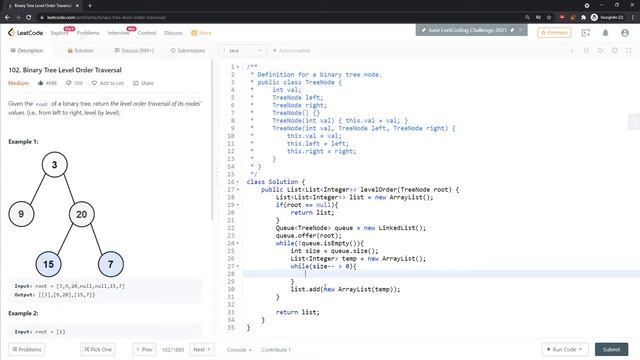
Task: Click the Medium difficulty label
Action: pyautogui.click(x=18, y=83)
